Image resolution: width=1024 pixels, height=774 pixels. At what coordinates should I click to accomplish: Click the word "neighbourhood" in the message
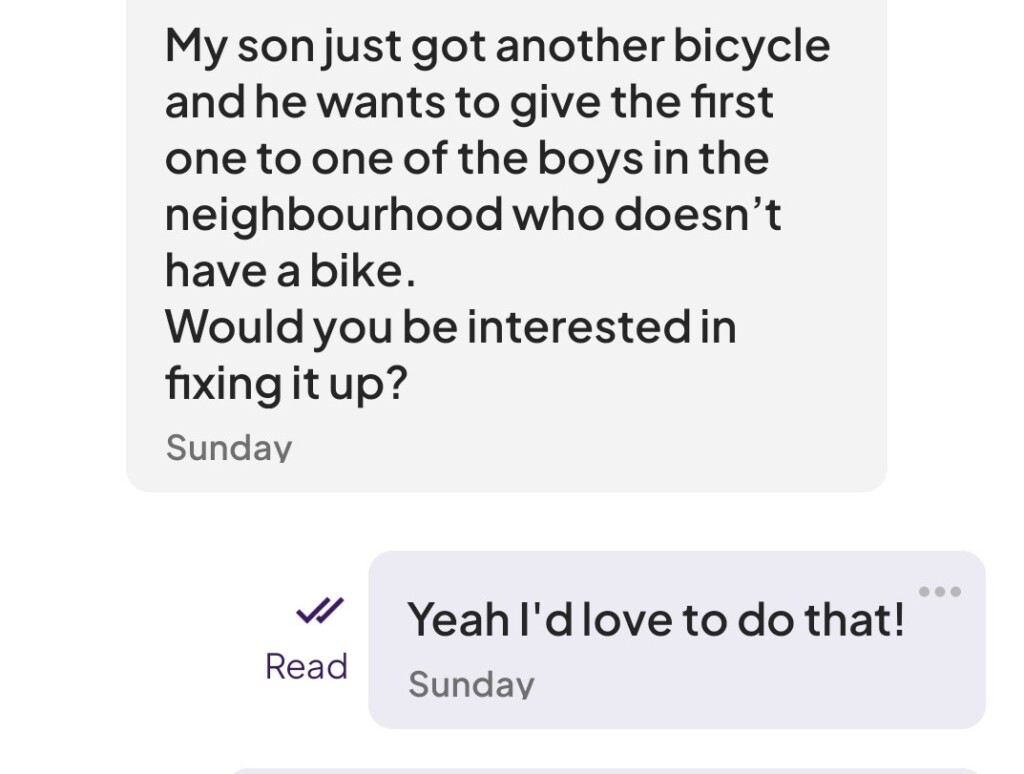(x=333, y=215)
